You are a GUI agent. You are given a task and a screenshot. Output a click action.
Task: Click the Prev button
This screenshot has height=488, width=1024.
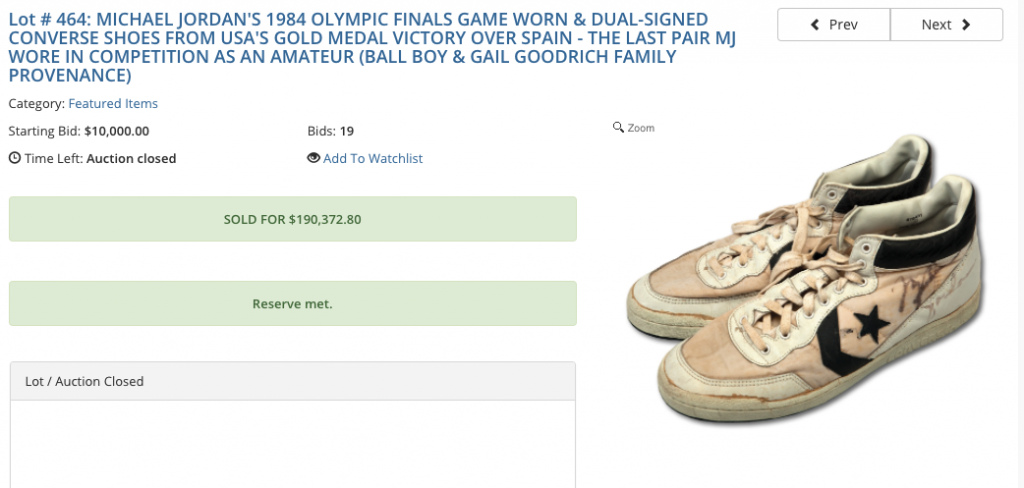click(x=833, y=25)
